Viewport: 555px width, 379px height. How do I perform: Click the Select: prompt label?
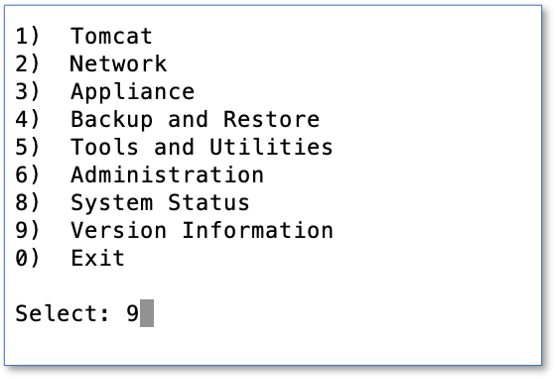pos(62,313)
